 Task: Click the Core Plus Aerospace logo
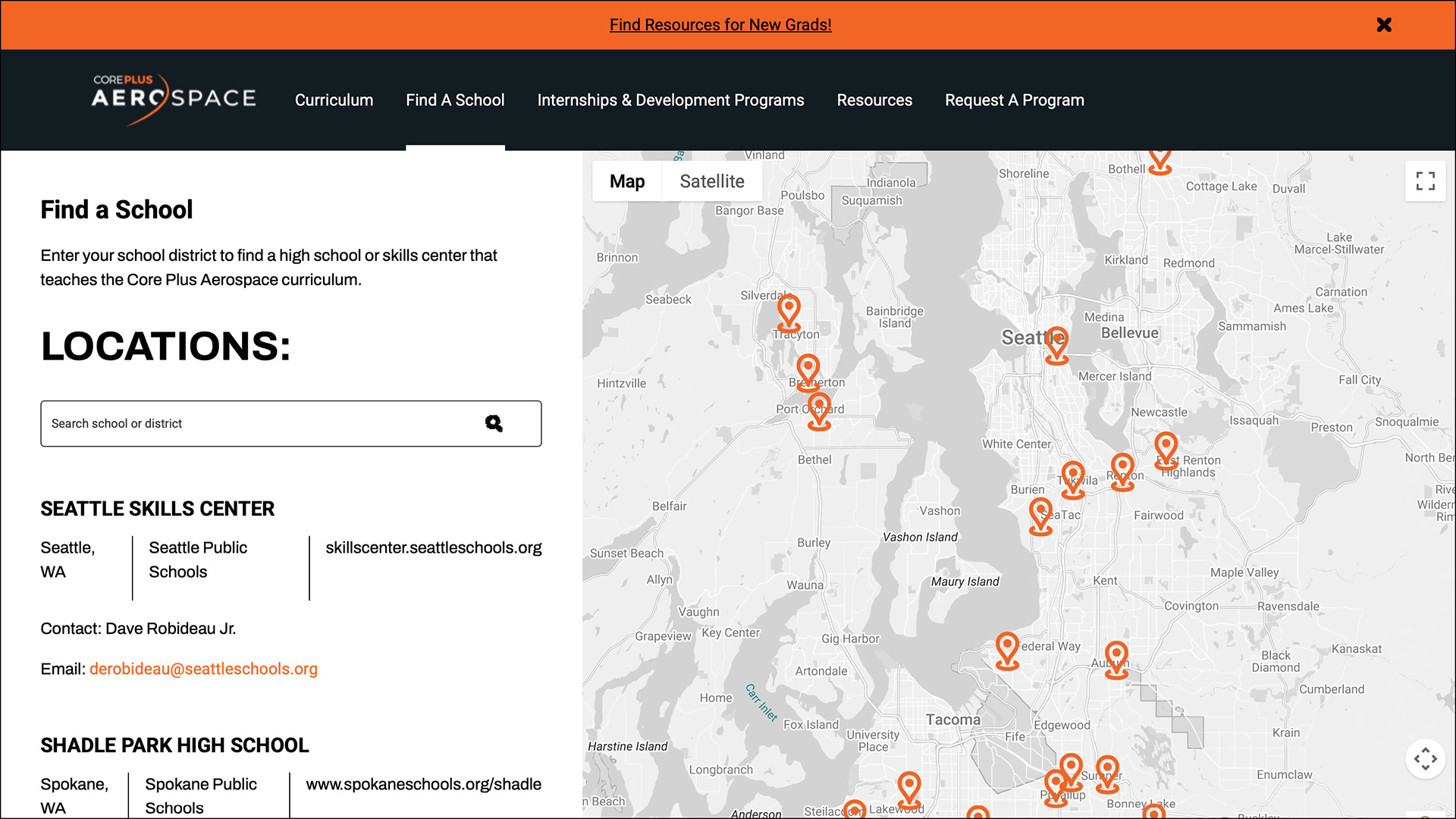[174, 99]
